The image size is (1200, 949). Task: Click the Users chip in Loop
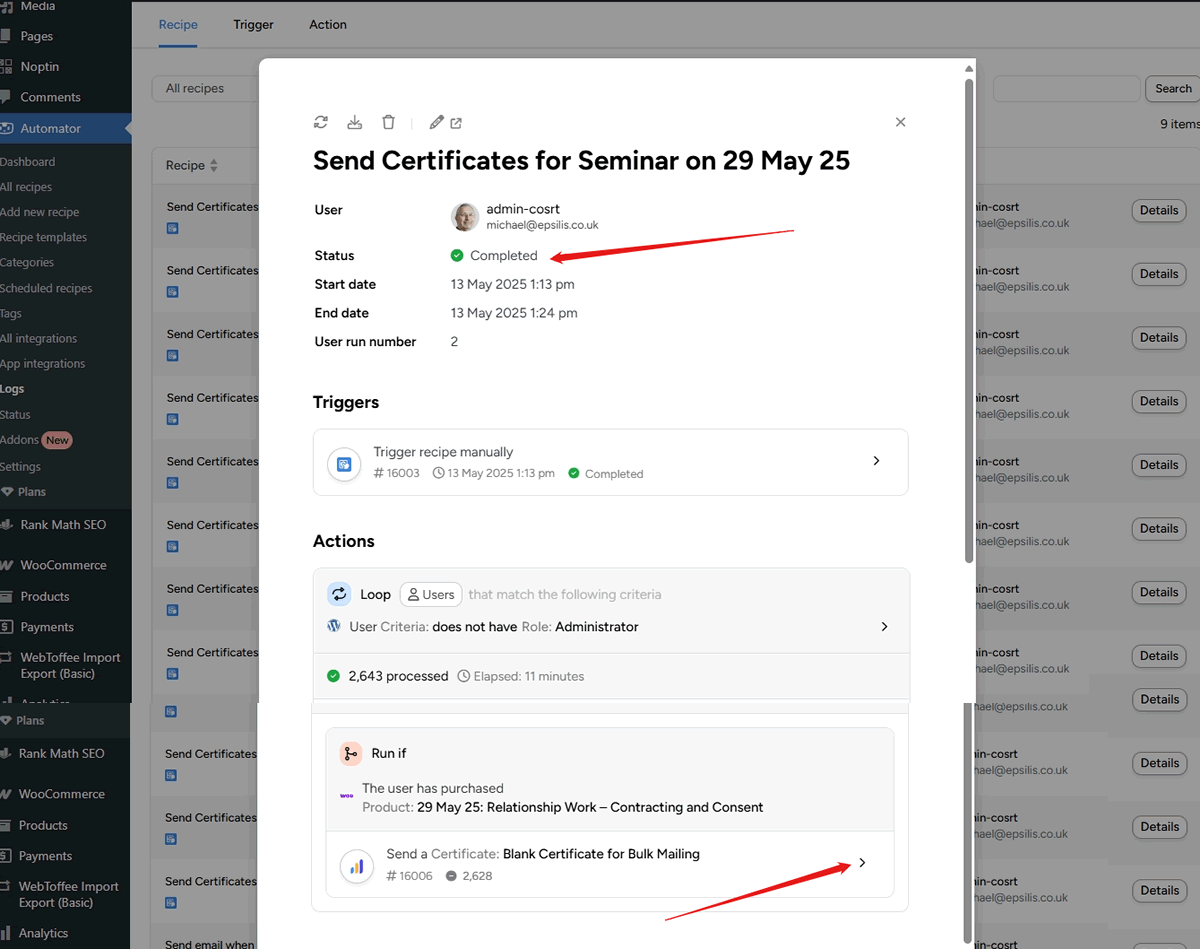(x=430, y=594)
